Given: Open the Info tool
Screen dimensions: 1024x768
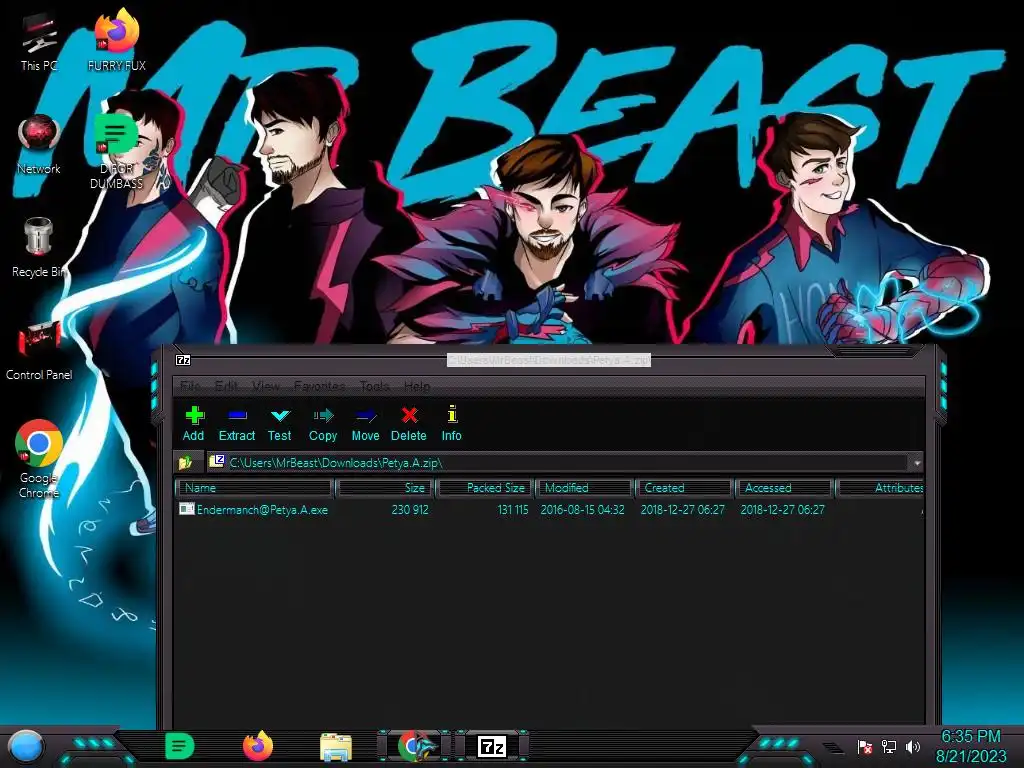Looking at the screenshot, I should click(451, 424).
